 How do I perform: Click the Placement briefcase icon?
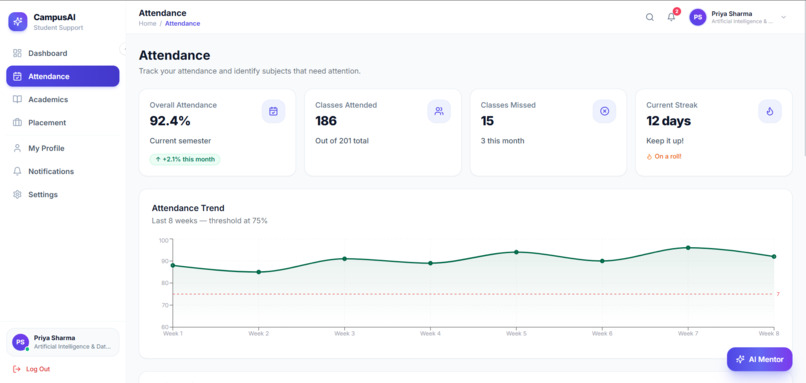(x=17, y=122)
